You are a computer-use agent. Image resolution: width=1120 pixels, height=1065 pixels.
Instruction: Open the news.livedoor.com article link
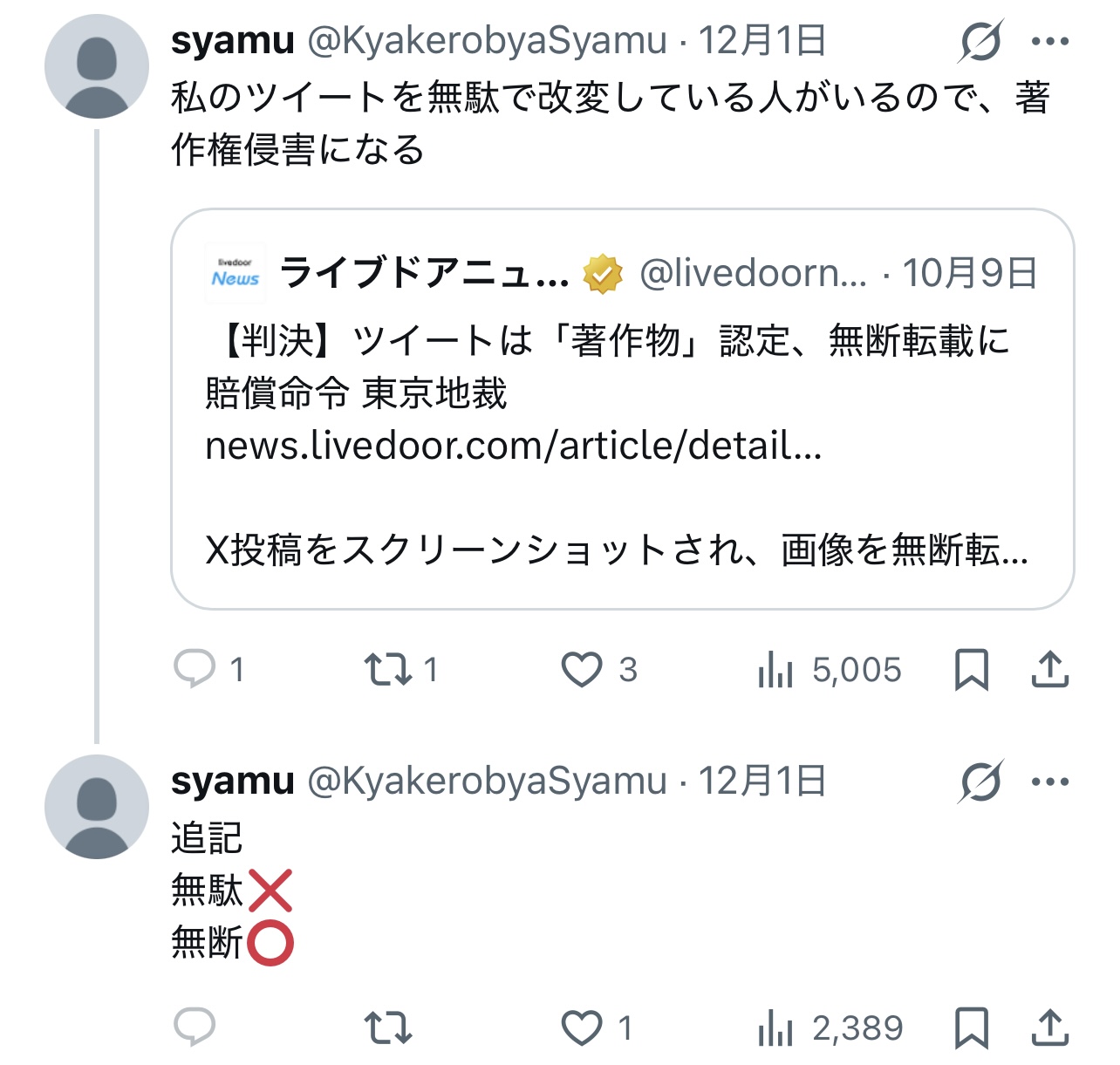click(513, 446)
